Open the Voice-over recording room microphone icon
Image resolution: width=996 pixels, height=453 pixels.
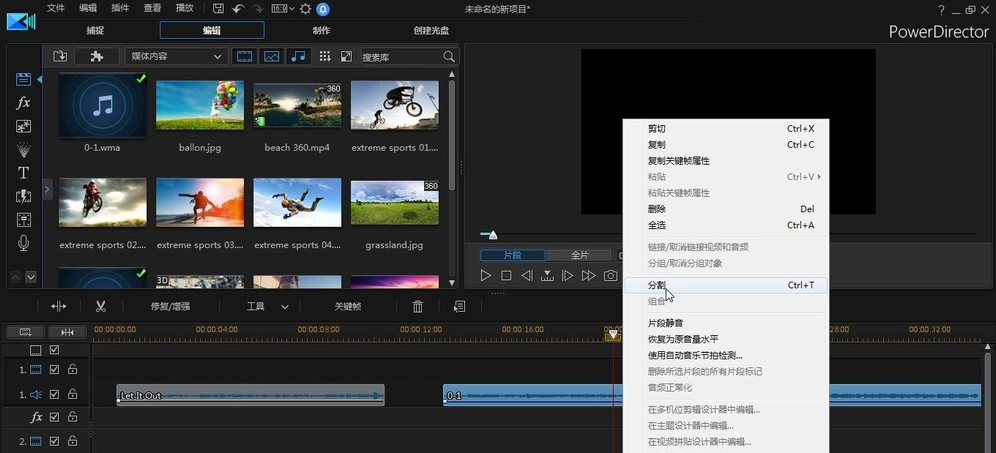coord(23,243)
